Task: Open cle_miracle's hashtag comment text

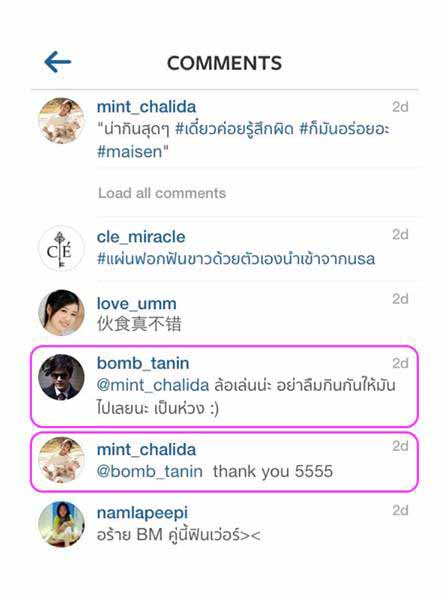Action: click(236, 259)
